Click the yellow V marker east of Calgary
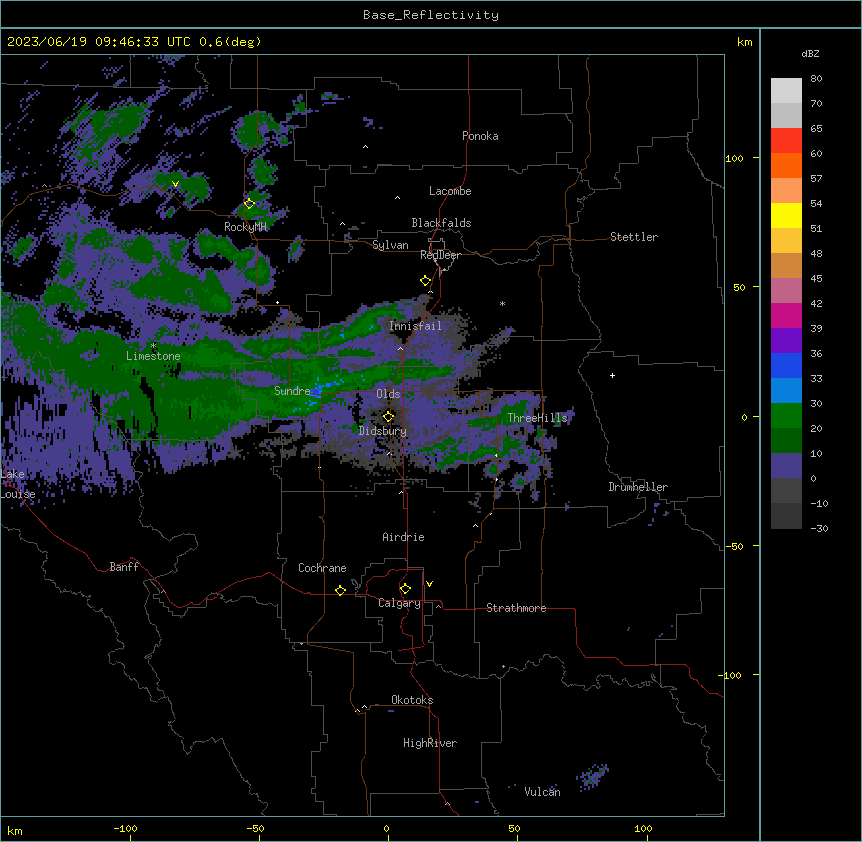The width and height of the screenshot is (862, 842). pos(429,584)
